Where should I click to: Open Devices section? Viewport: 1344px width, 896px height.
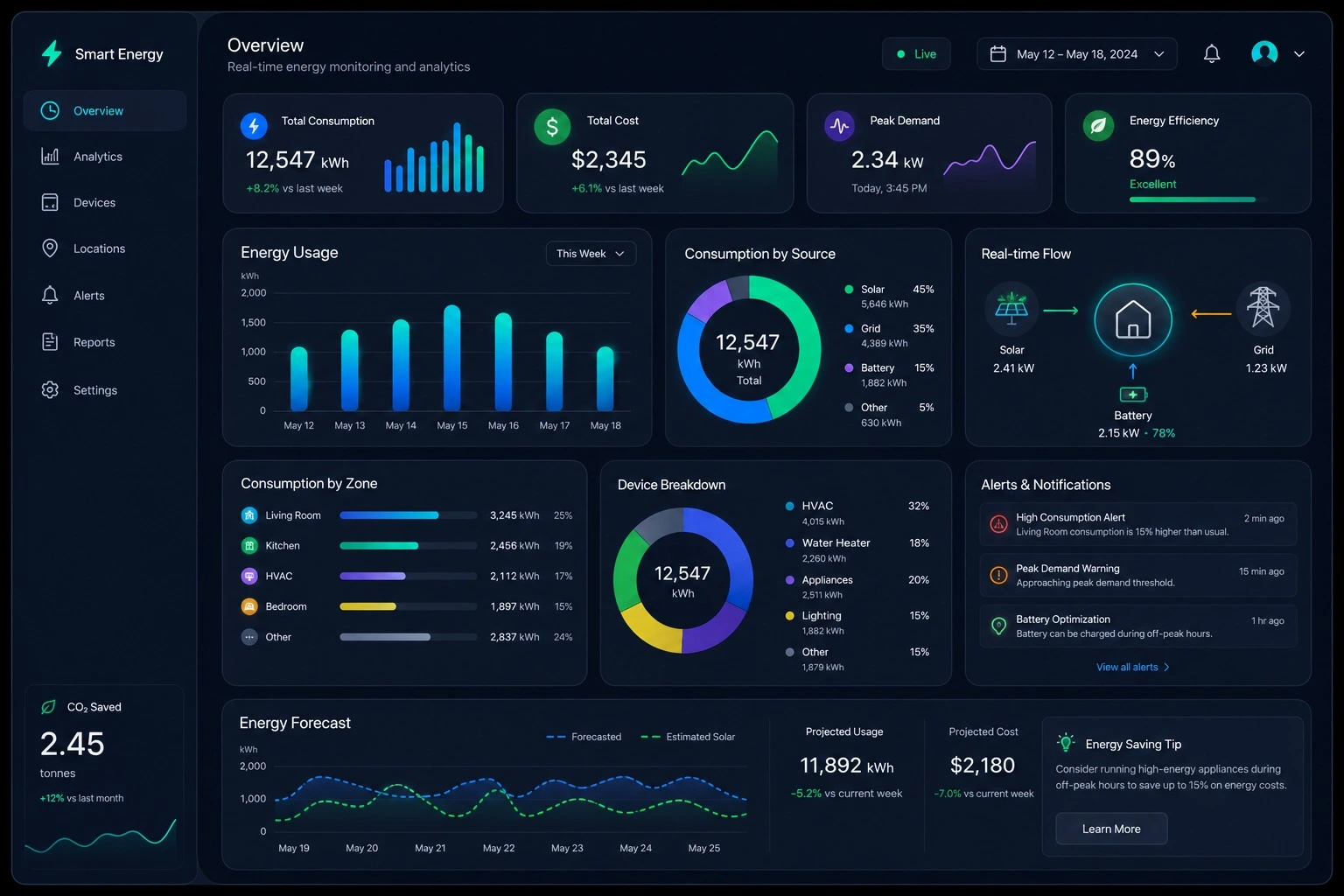click(105, 202)
